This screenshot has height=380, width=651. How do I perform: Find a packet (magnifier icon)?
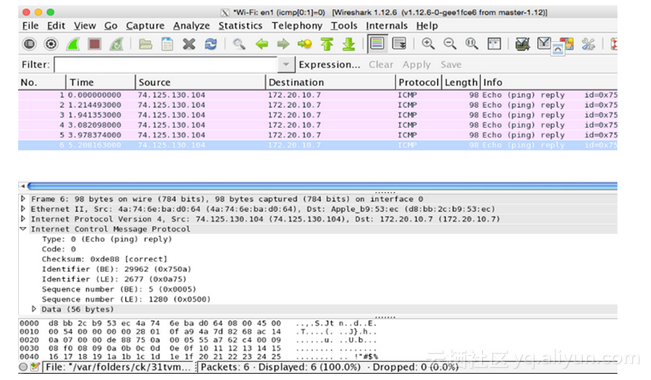tap(239, 44)
